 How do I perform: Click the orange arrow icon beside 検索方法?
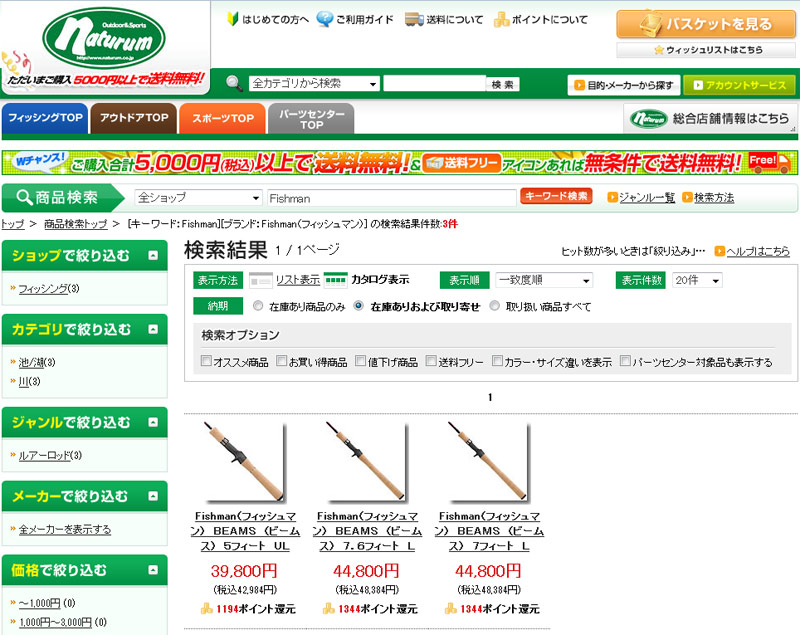tap(687, 197)
